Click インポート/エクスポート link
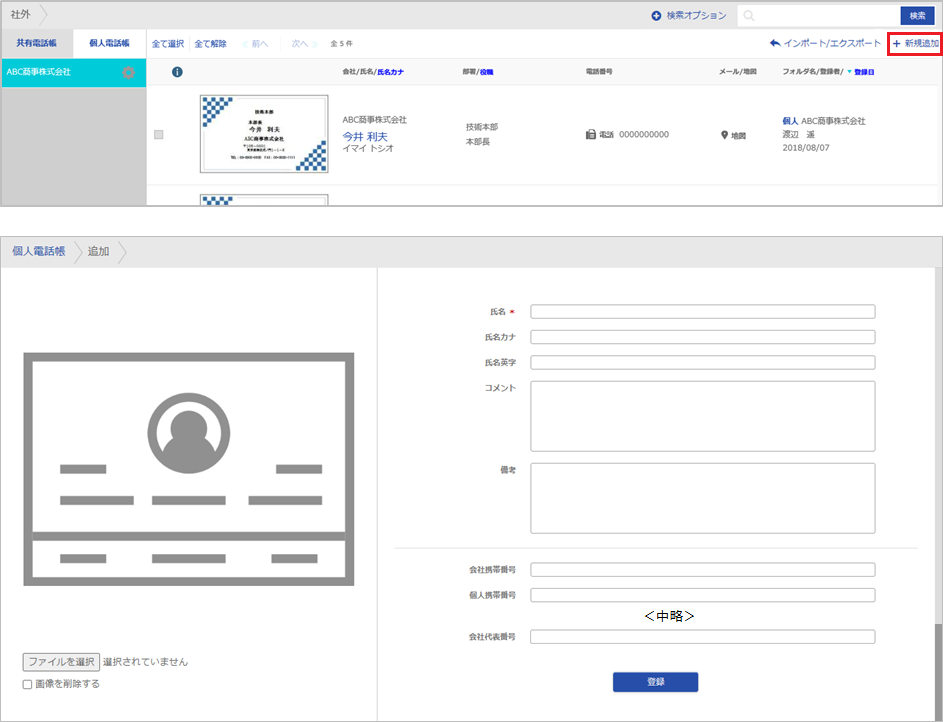This screenshot has height=722, width=944. pyautogui.click(x=832, y=43)
